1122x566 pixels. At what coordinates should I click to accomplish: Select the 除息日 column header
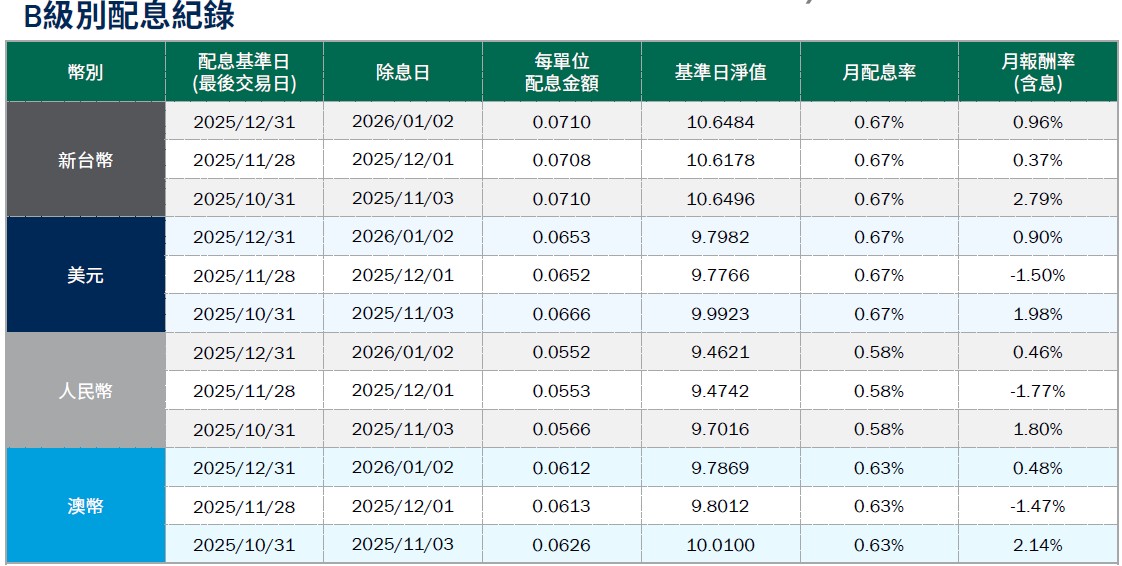(402, 72)
